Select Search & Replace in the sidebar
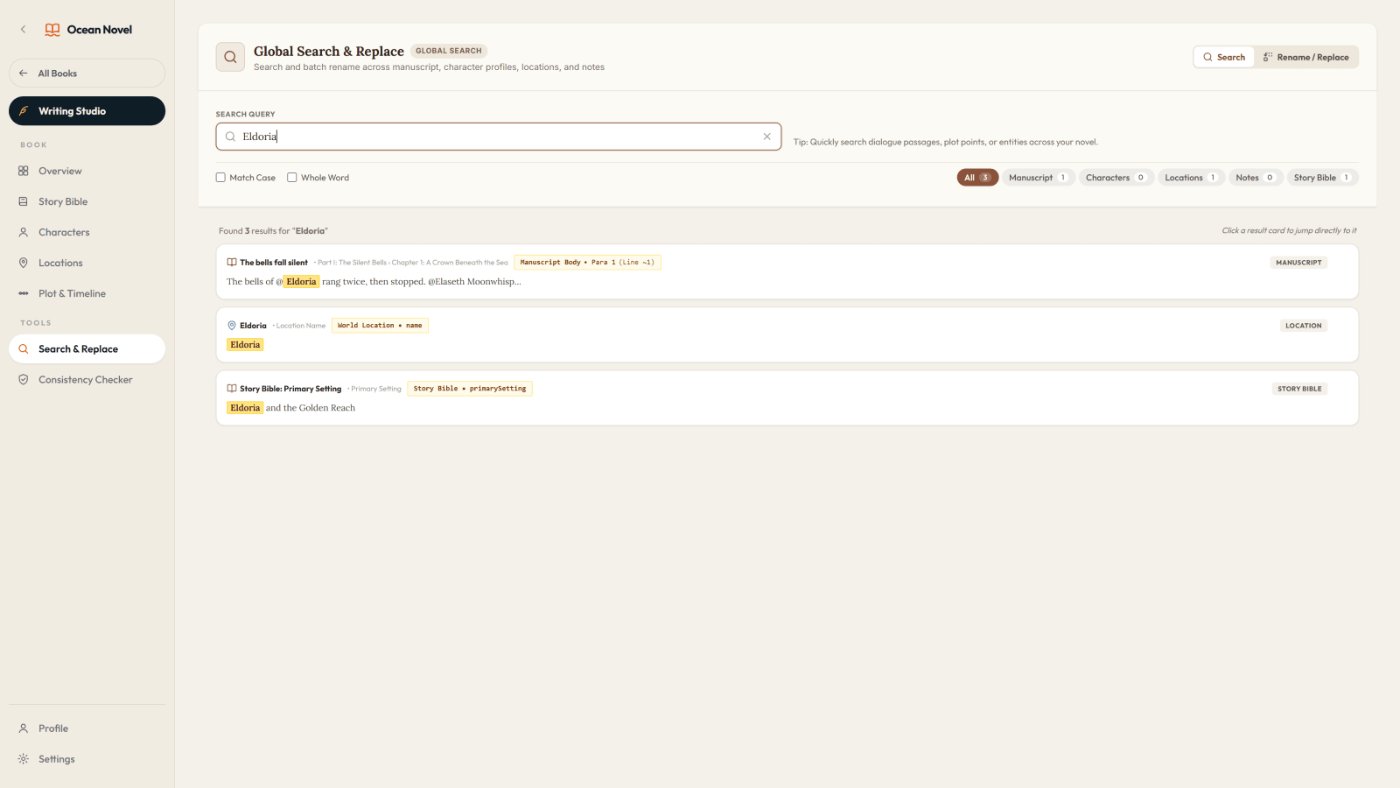Viewport: 1400px width, 788px height. click(87, 349)
